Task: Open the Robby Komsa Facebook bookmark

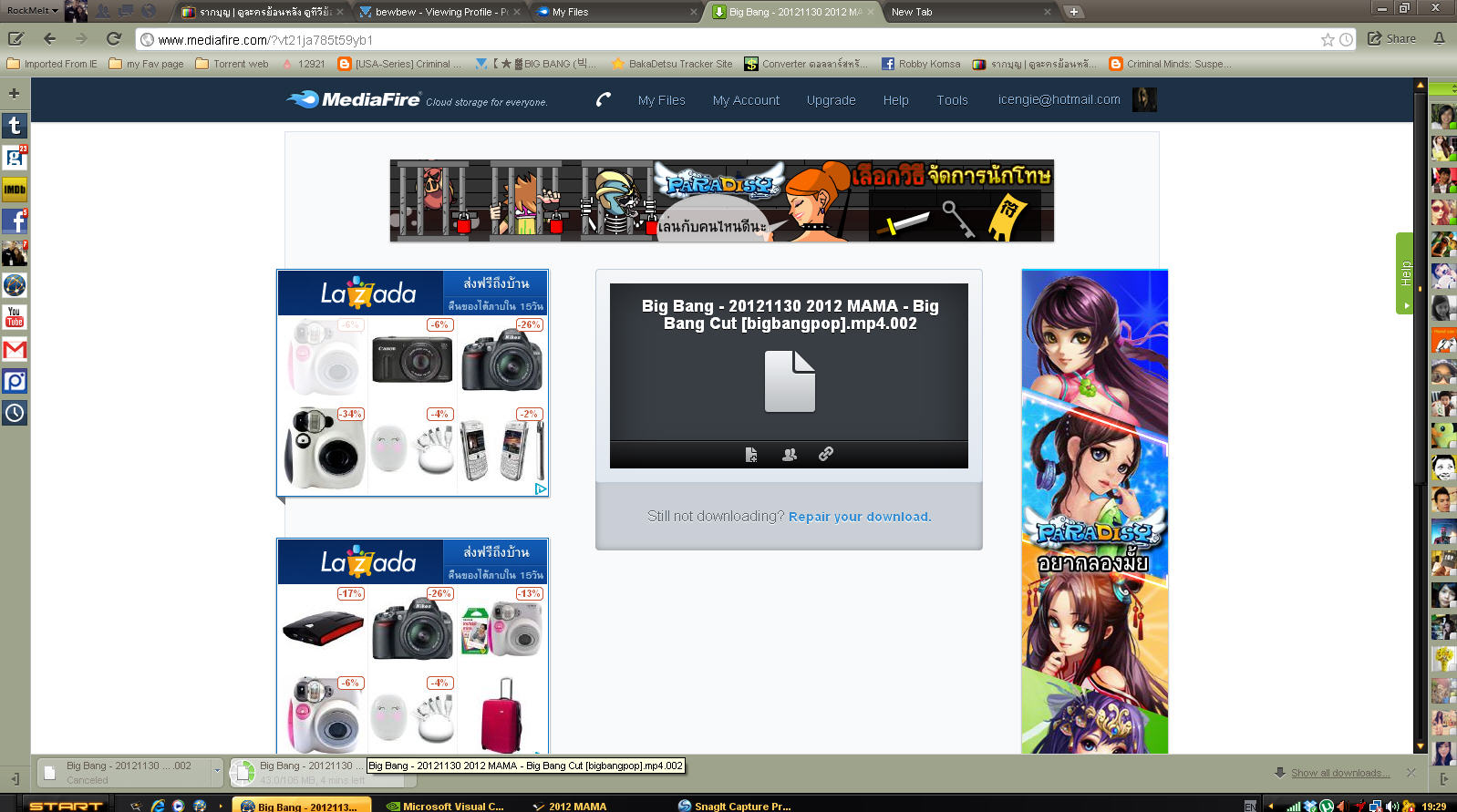Action: click(921, 64)
